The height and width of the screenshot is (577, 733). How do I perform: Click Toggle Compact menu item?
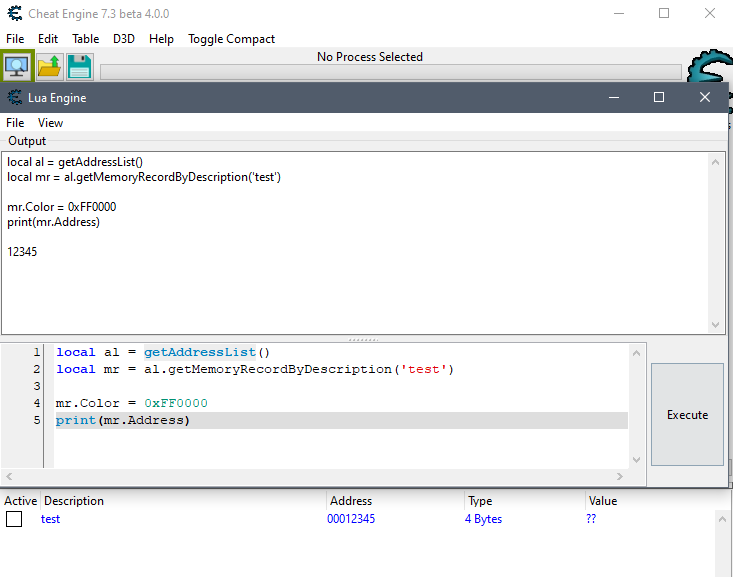(231, 39)
